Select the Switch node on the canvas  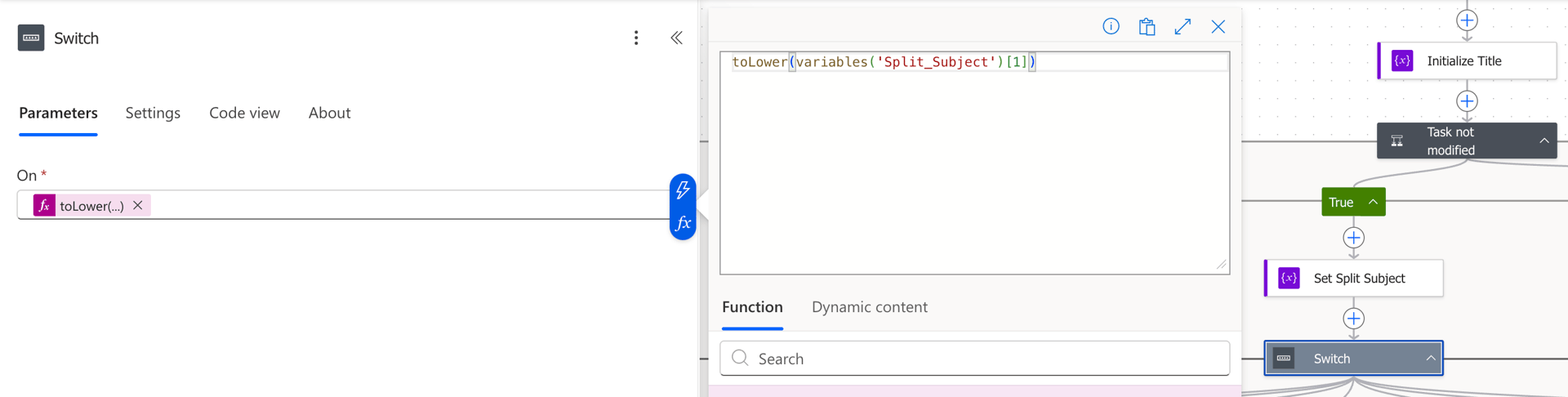pyautogui.click(x=1353, y=359)
